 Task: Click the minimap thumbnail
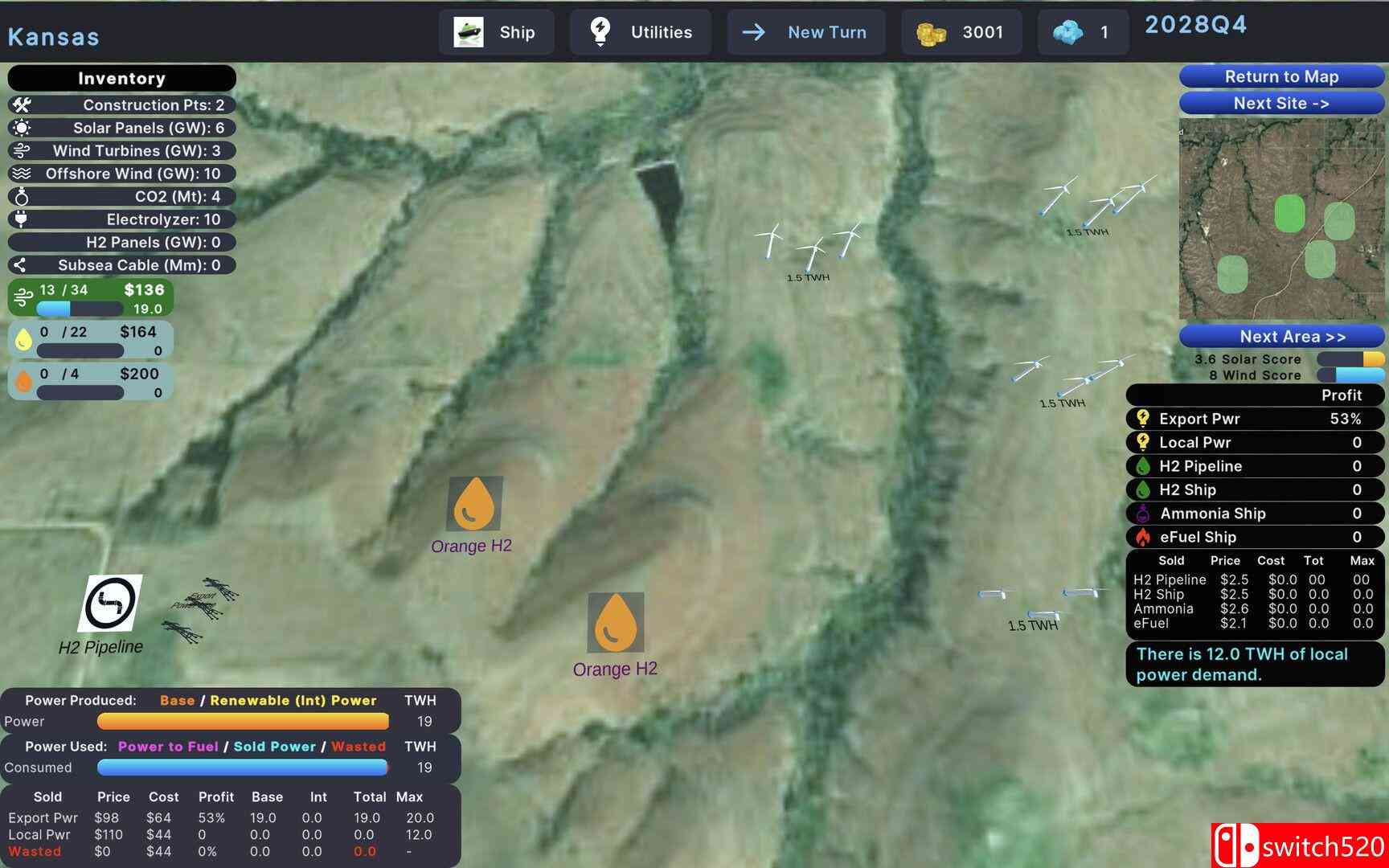1281,219
